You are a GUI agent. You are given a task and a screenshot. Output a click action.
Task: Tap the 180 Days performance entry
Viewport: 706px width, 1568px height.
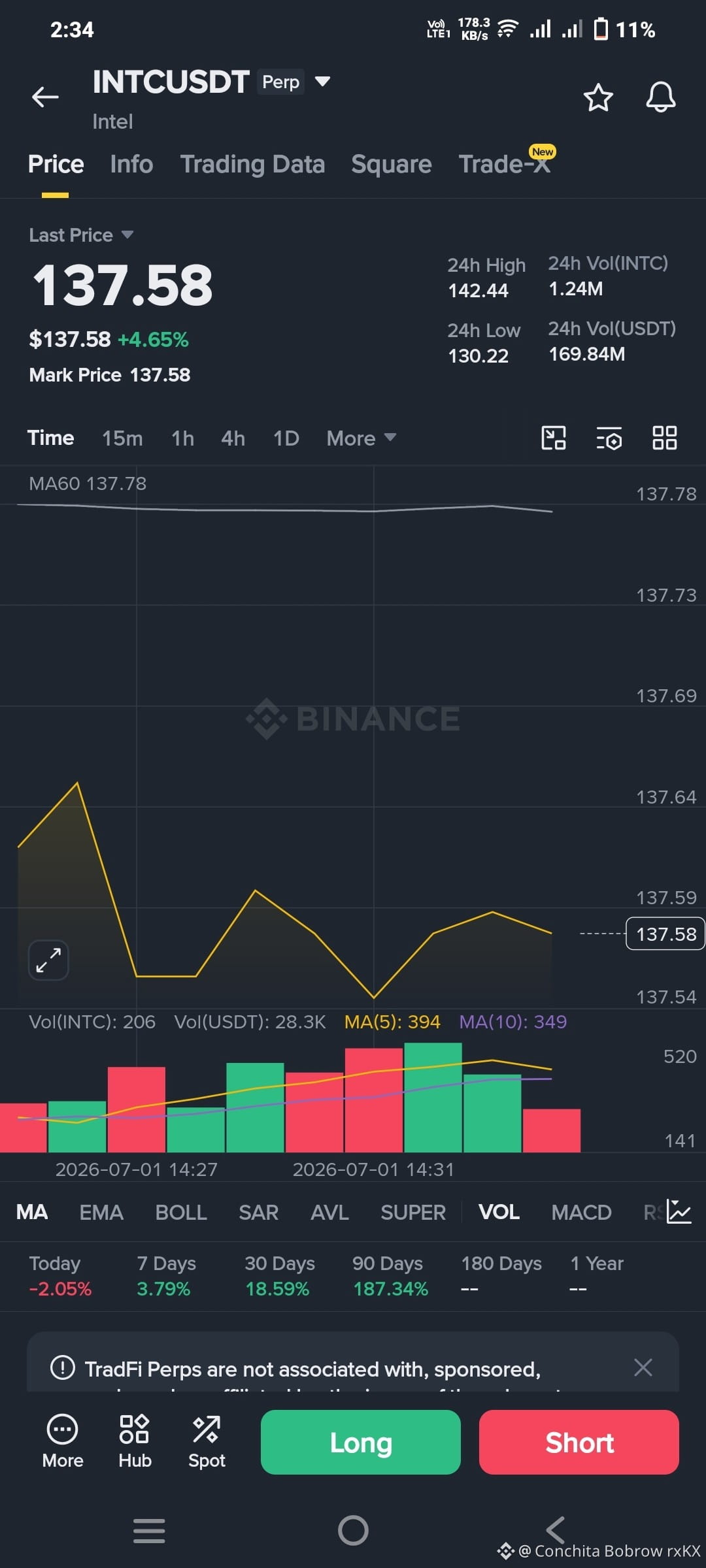(x=501, y=1276)
